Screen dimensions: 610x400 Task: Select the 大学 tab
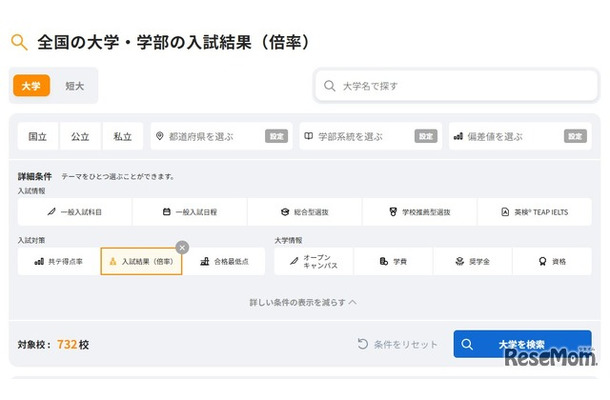32,86
